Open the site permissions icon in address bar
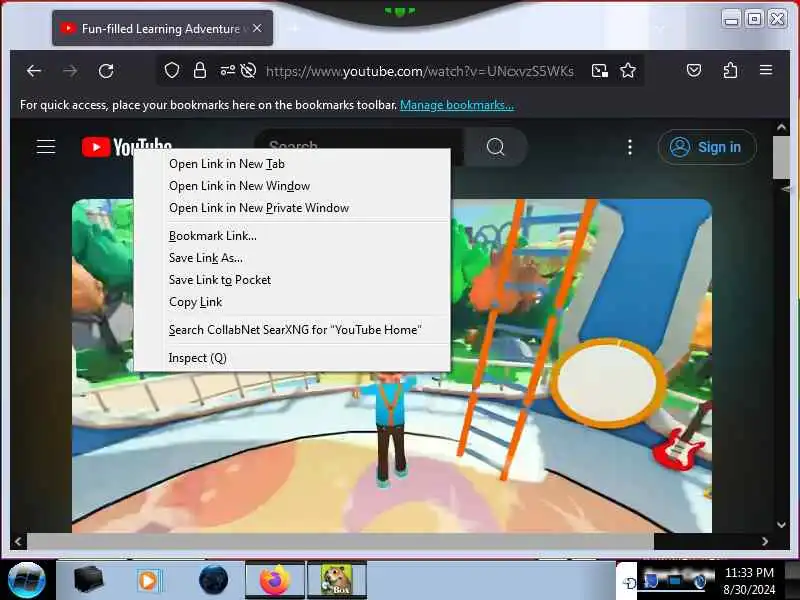 (228, 70)
